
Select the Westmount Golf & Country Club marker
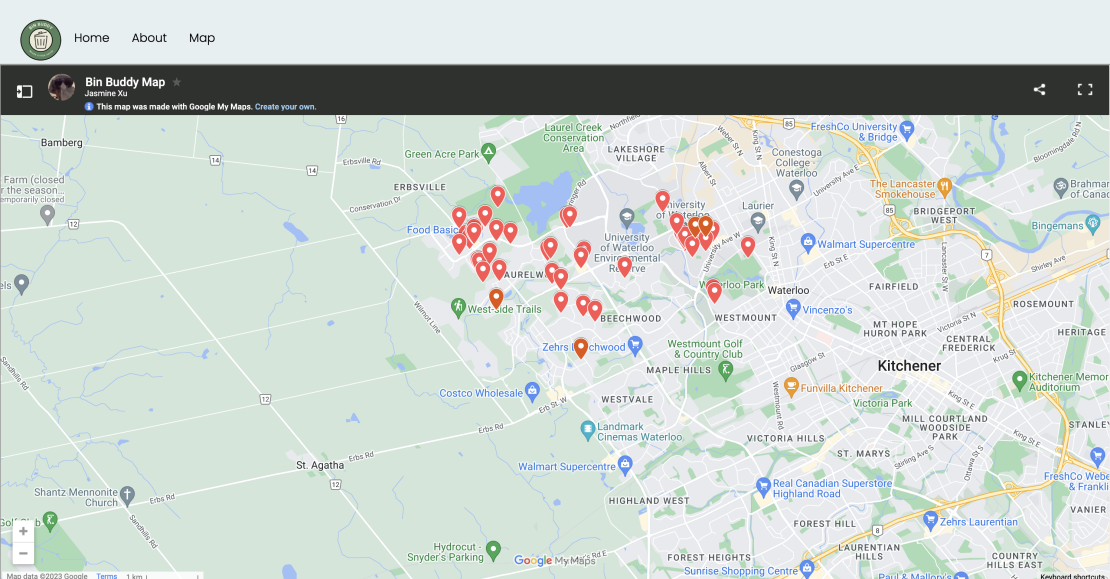click(725, 369)
